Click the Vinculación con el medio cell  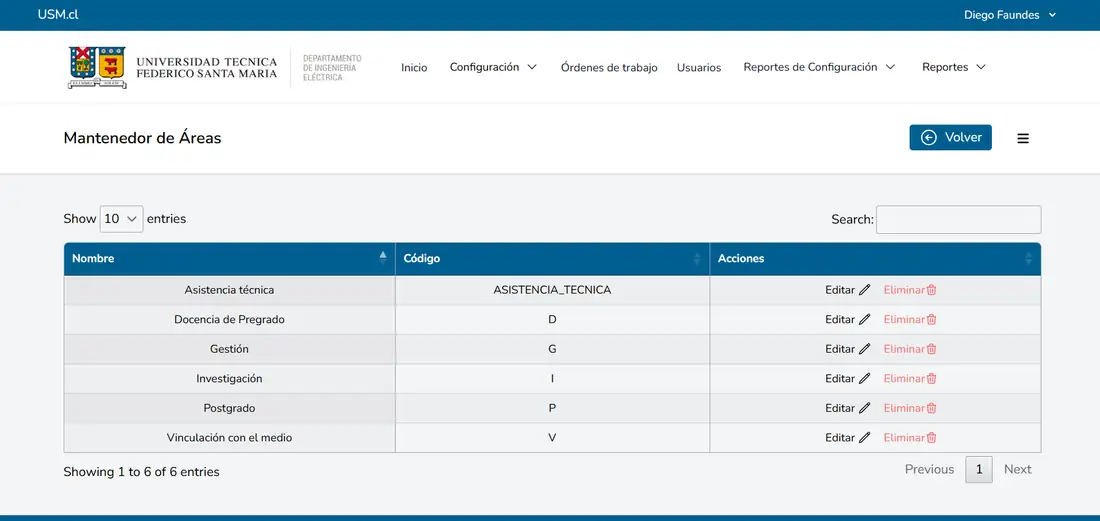229,438
